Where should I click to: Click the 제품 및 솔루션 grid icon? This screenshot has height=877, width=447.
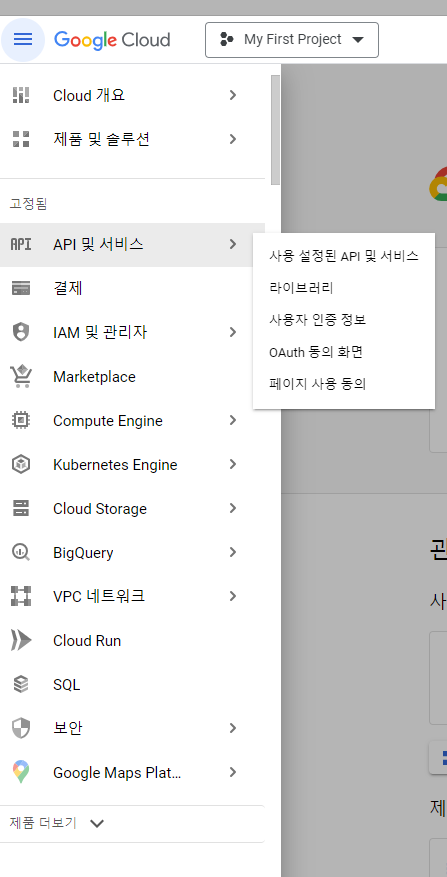[21, 139]
